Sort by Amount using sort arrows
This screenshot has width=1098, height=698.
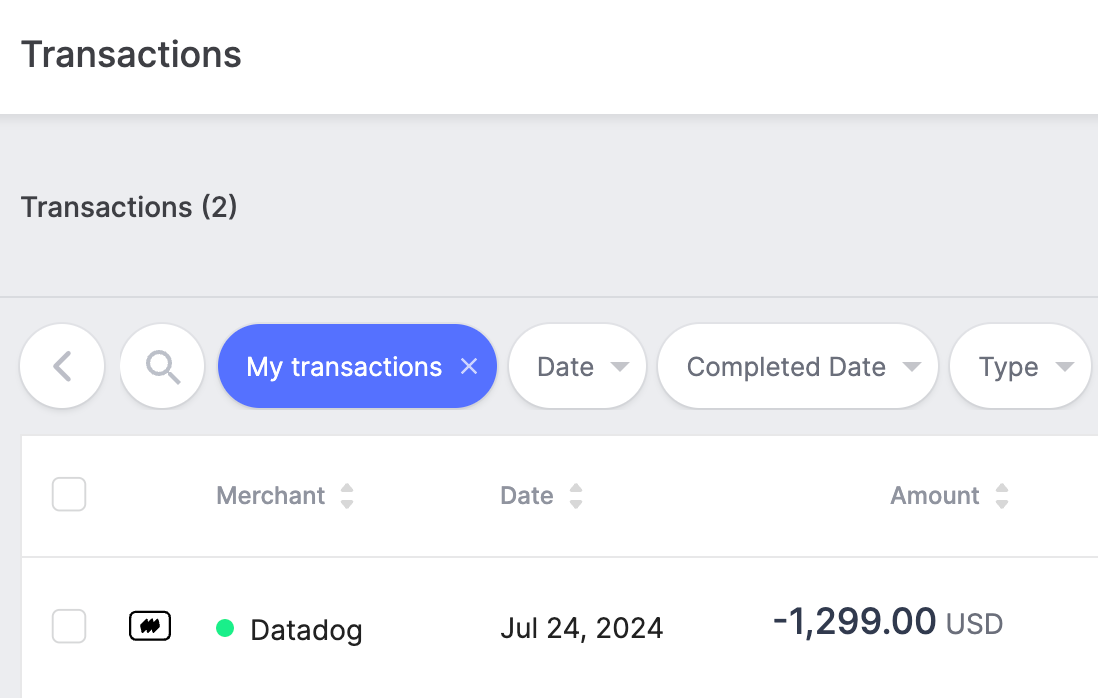pyautogui.click(x=1002, y=496)
